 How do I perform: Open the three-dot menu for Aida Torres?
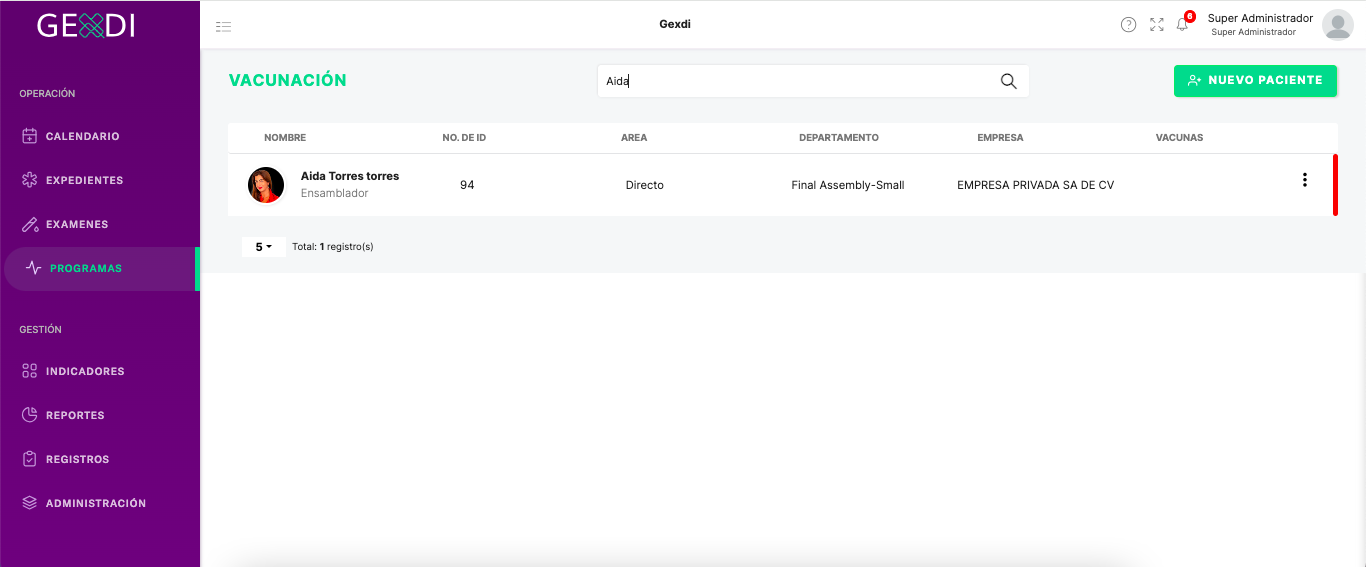coord(1304,180)
